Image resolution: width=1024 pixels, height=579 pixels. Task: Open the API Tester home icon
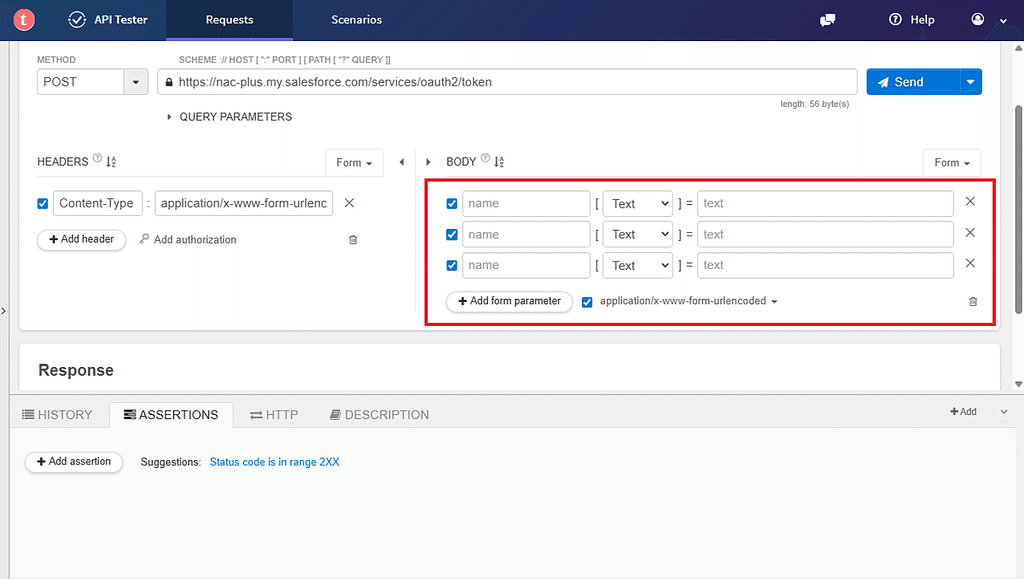point(77,20)
